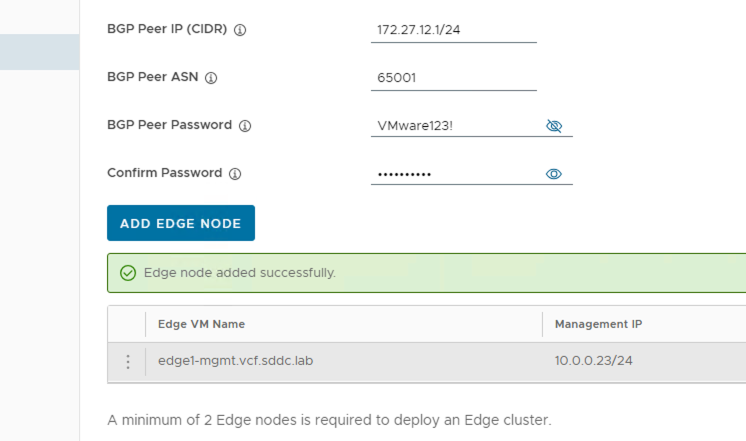
Task: Click info icon beside Confirm Password
Action: point(235,174)
